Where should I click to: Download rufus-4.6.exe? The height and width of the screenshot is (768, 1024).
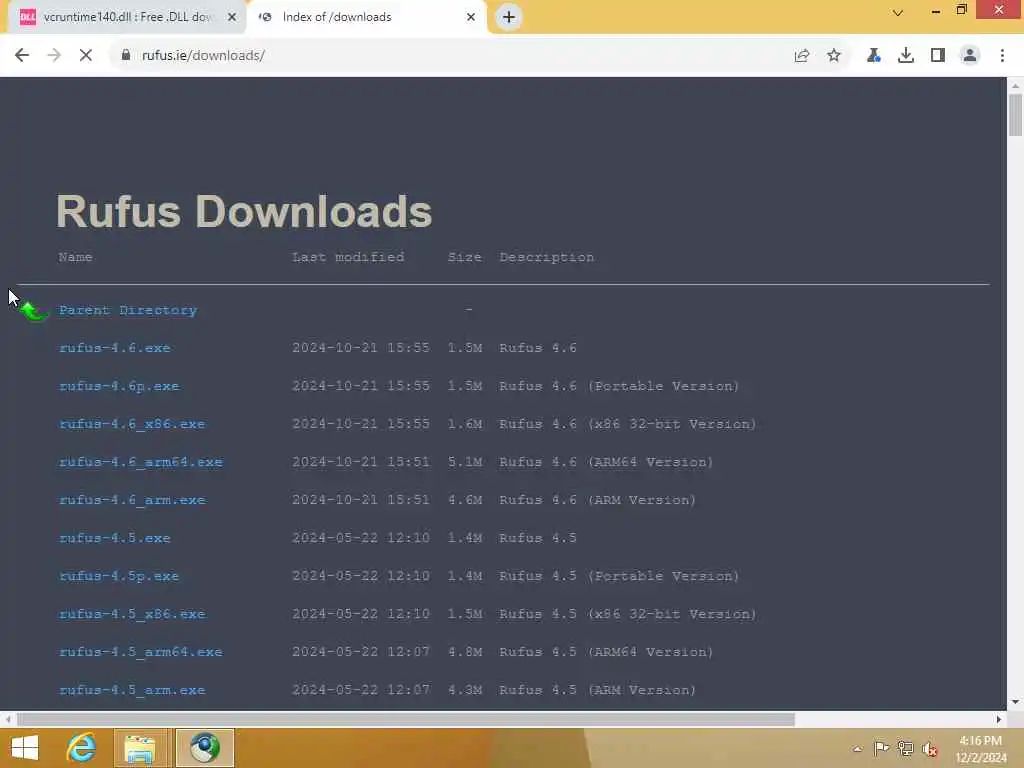click(114, 348)
